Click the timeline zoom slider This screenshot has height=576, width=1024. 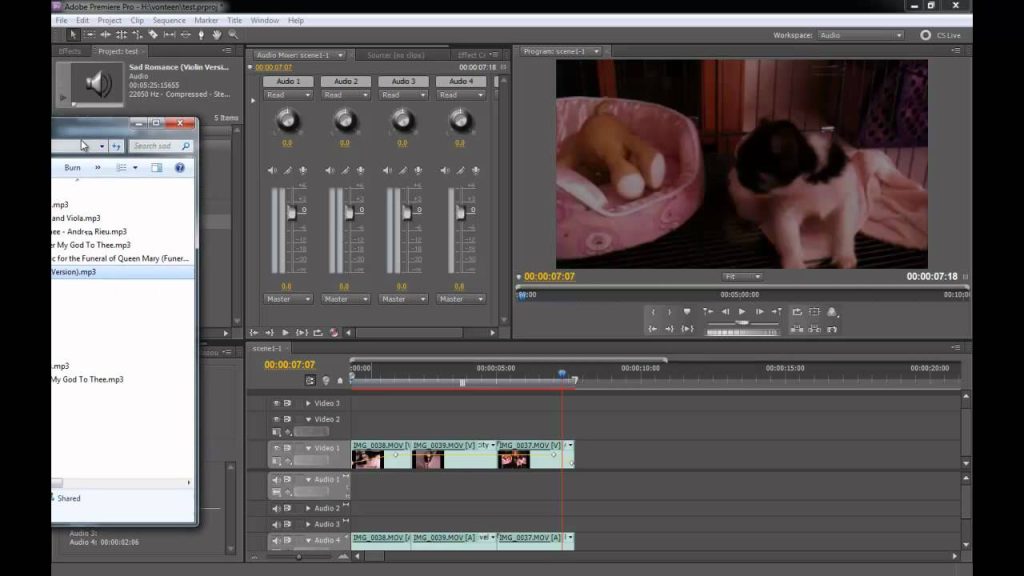pos(299,557)
